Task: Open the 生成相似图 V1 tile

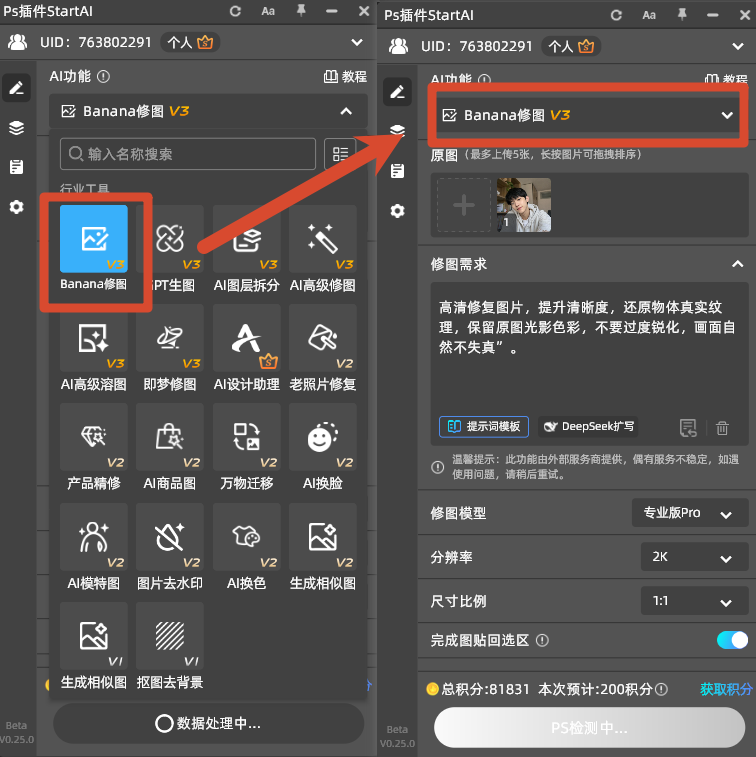Action: click(94, 636)
